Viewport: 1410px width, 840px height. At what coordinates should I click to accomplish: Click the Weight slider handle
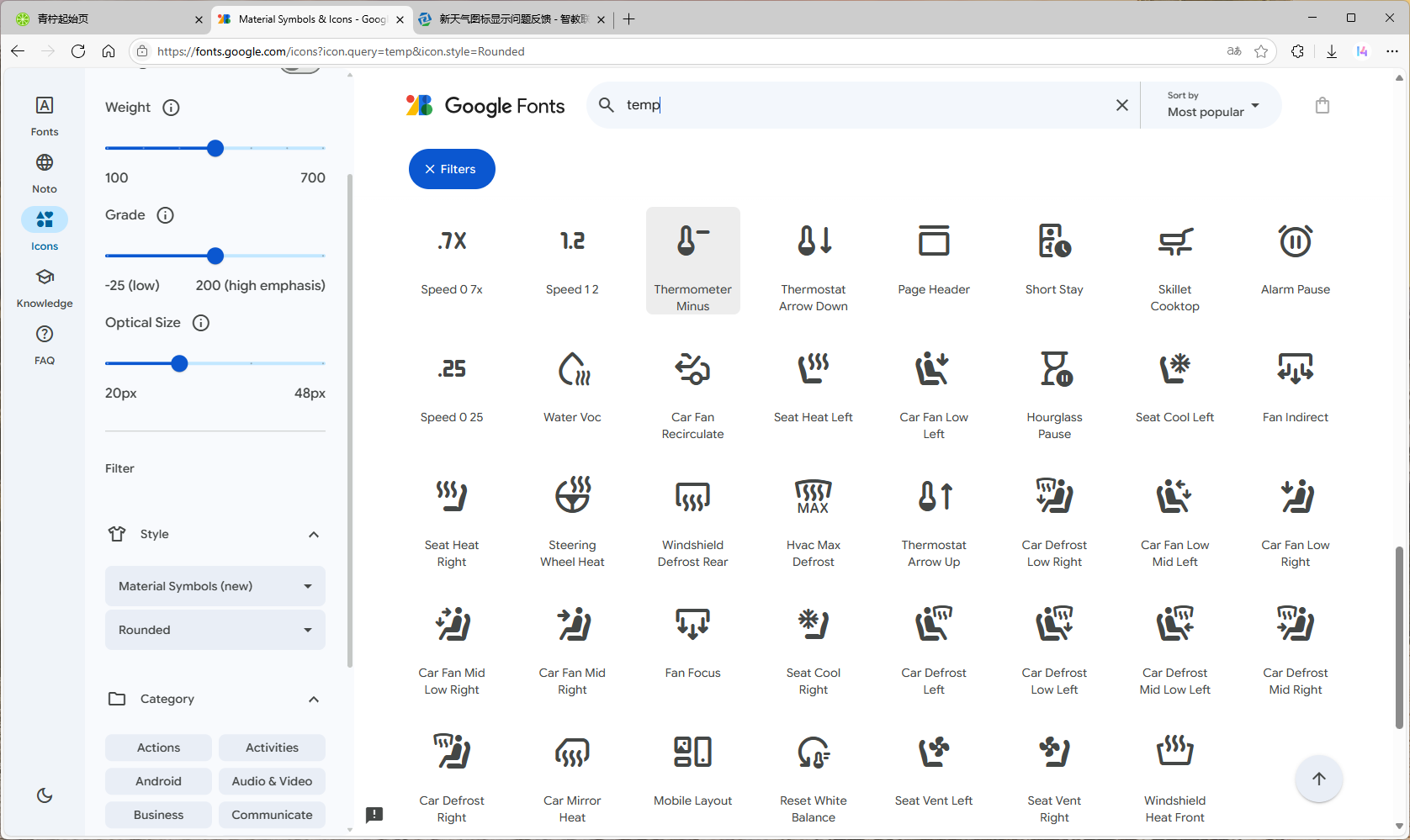tap(215, 148)
